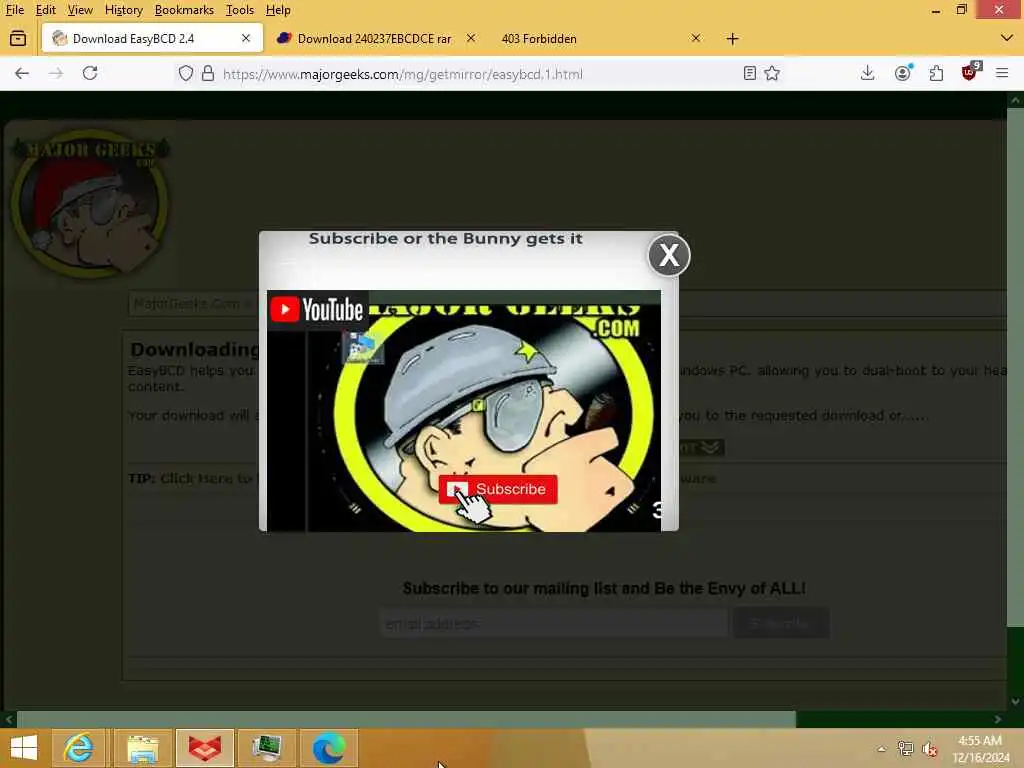Click the vertical scroll up arrow
Viewport: 1024px width, 768px height.
1015,100
